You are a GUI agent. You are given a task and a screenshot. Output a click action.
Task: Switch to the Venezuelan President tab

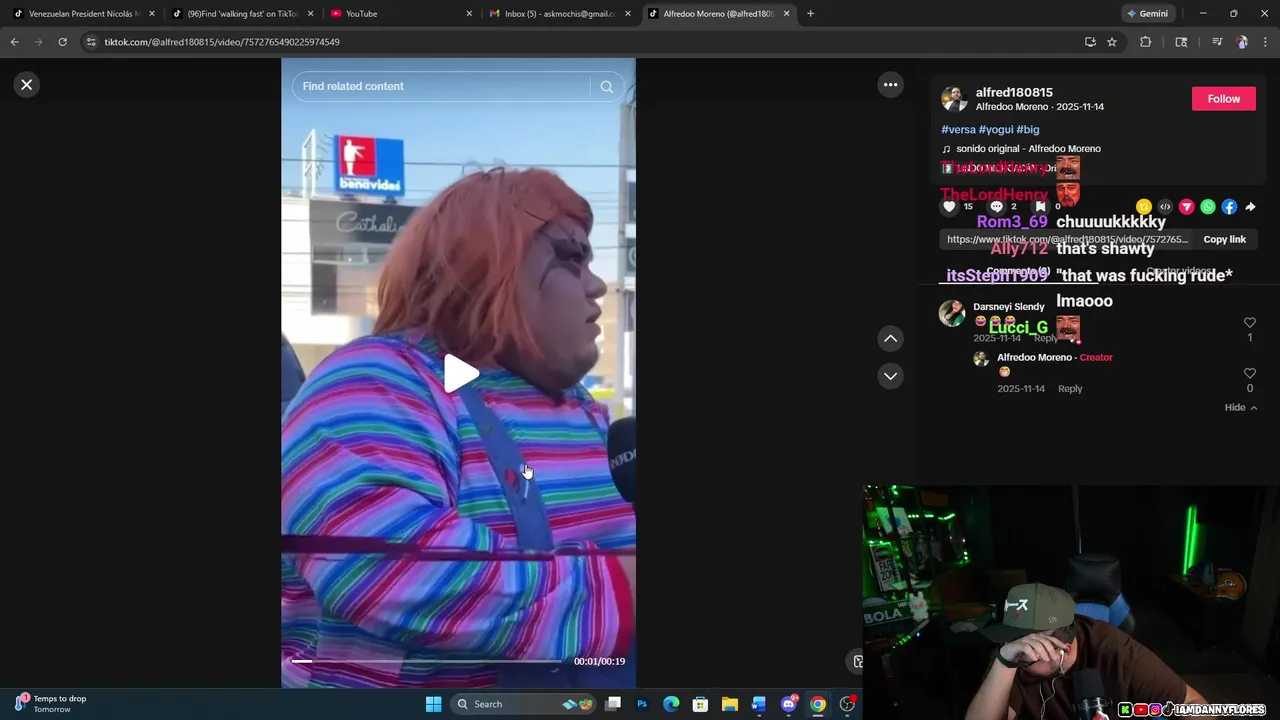[82, 14]
